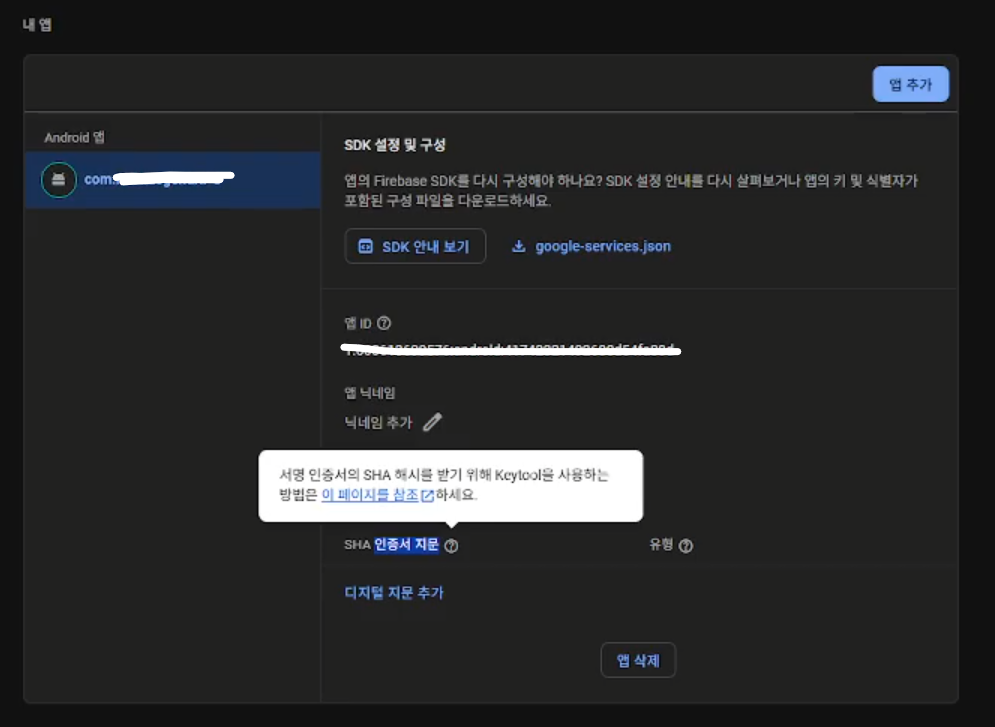
Task: Click the SDK 설정 및 구성 heading
Action: coord(395,145)
